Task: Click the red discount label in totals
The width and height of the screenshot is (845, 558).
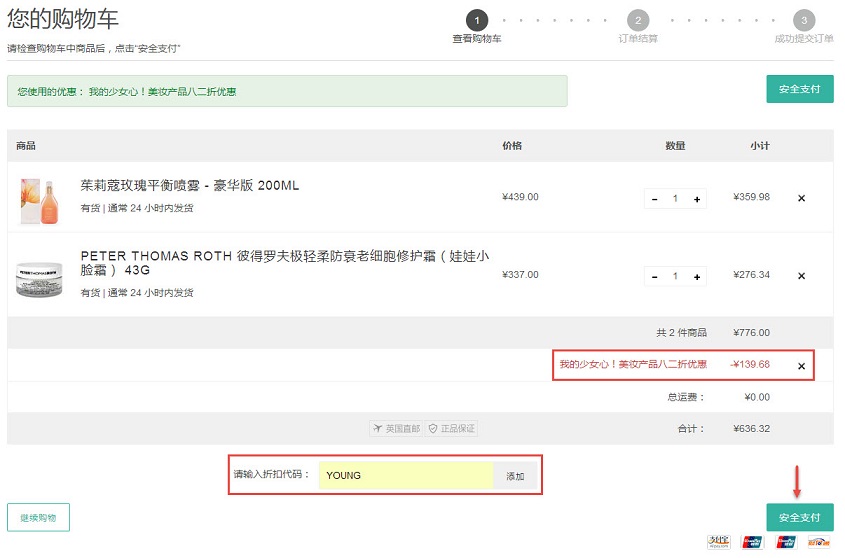Action: click(633, 364)
